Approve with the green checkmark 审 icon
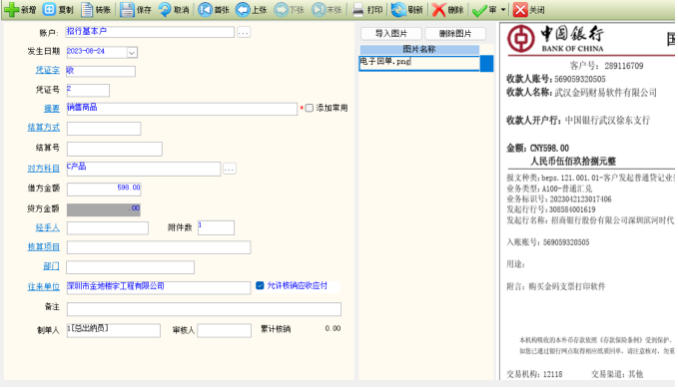 pos(479,10)
